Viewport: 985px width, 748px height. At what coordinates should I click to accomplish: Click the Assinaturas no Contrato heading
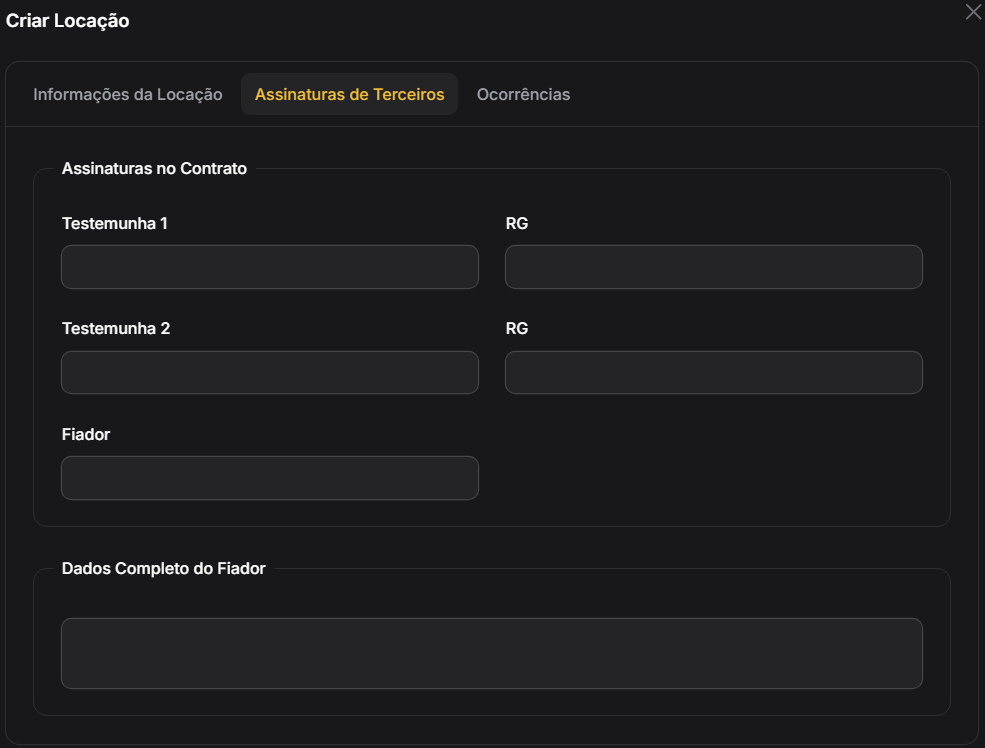coord(155,168)
